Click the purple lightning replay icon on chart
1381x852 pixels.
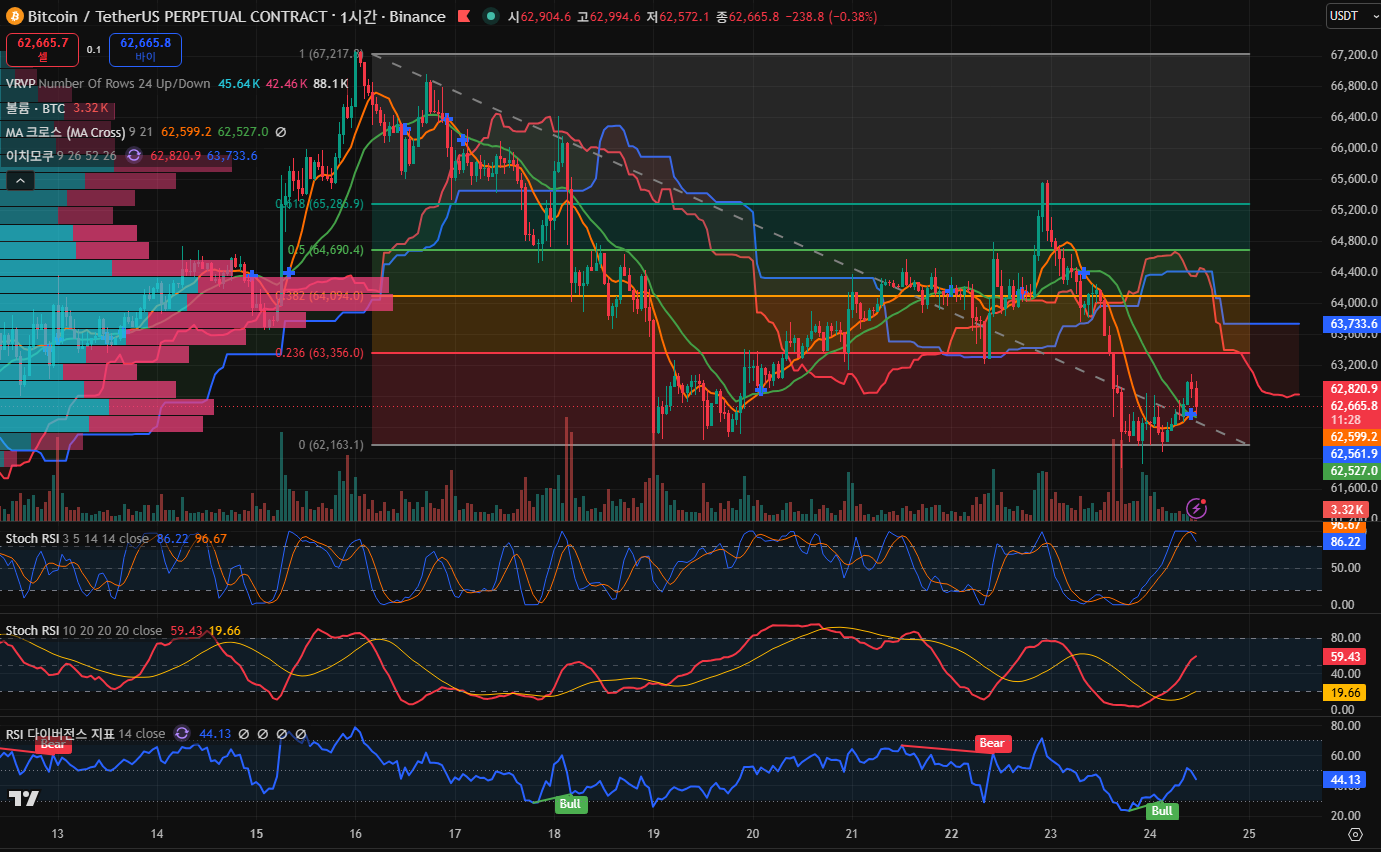pyautogui.click(x=1196, y=508)
